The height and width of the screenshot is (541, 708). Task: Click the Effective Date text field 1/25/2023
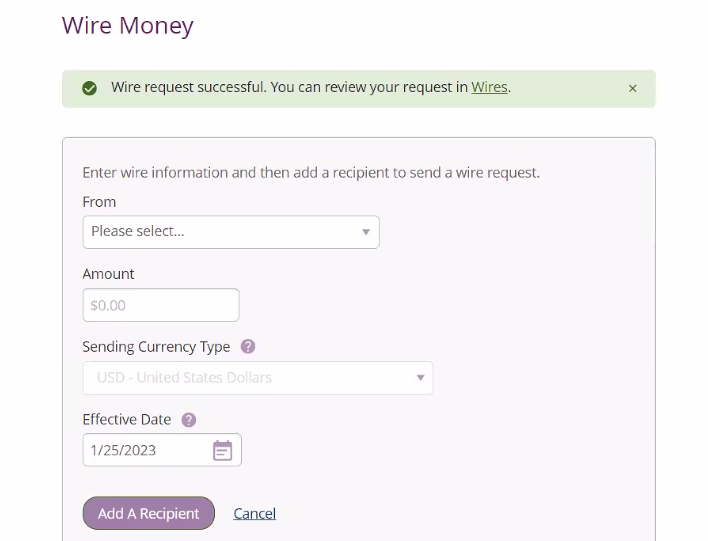pyautogui.click(x=145, y=450)
